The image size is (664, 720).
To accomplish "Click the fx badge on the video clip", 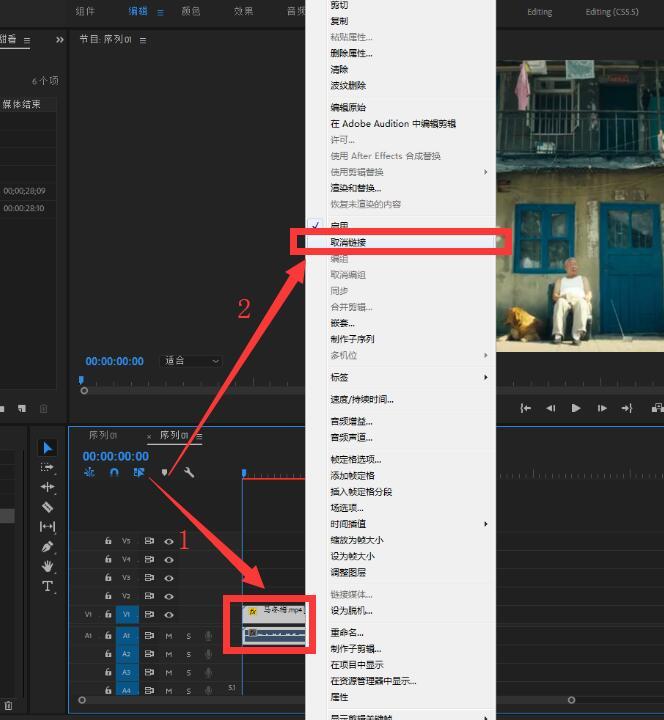I will tap(253, 612).
